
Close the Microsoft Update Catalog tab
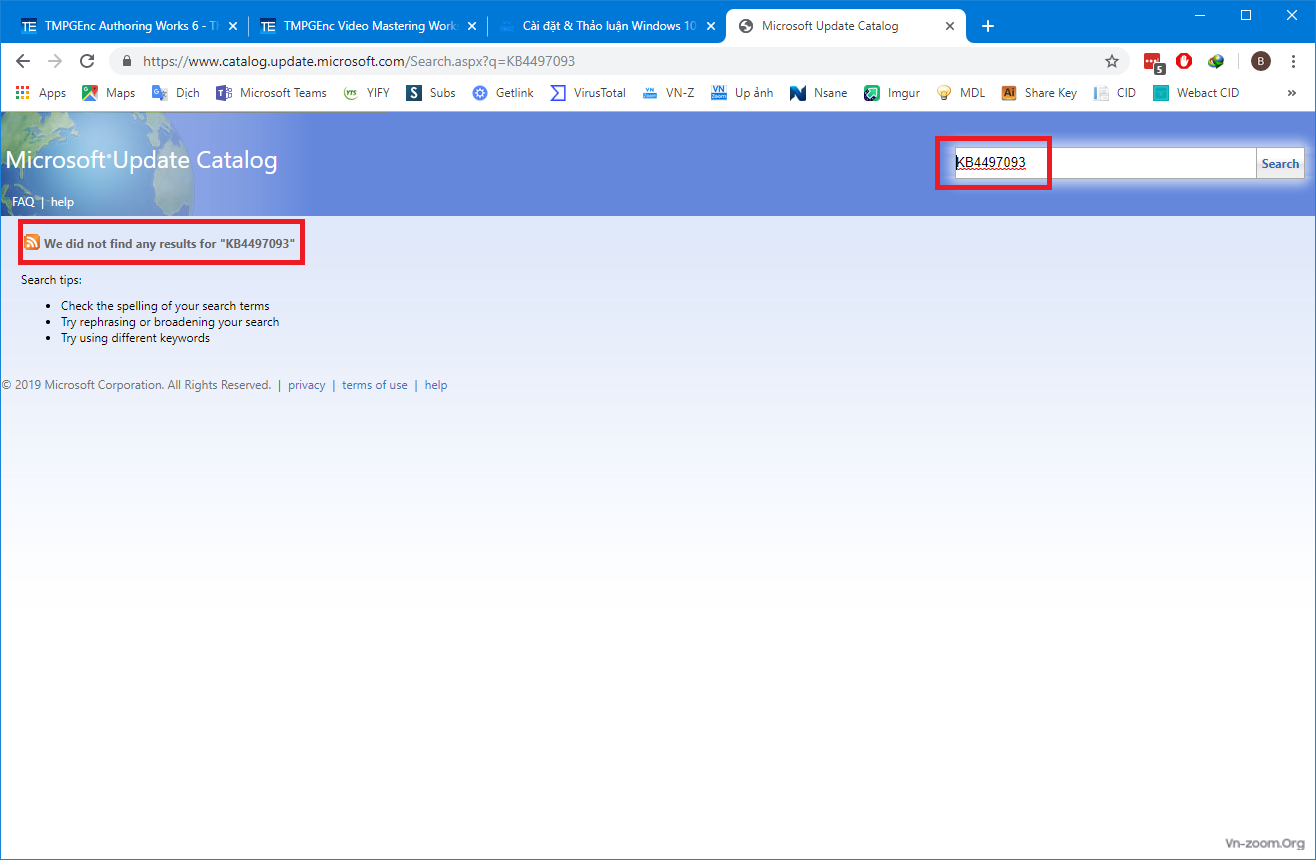click(x=949, y=27)
